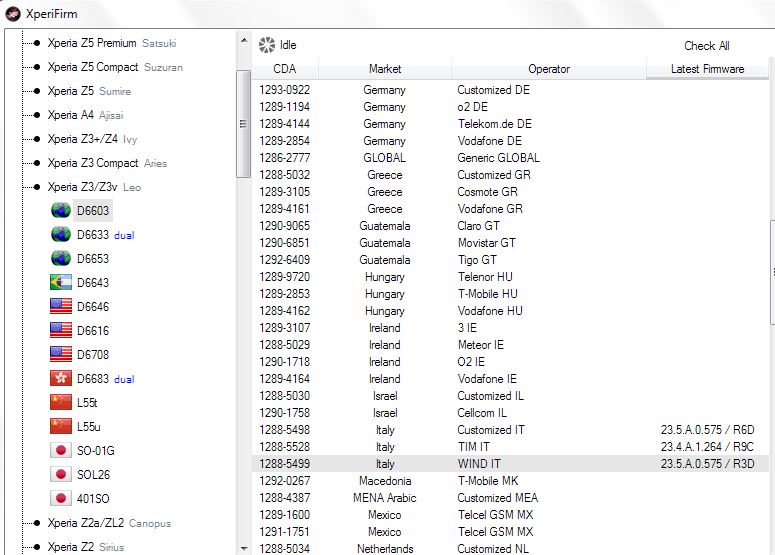Collapse the Xperia Z3/Z3v Leo node
The image size is (775, 555).
pos(36,187)
